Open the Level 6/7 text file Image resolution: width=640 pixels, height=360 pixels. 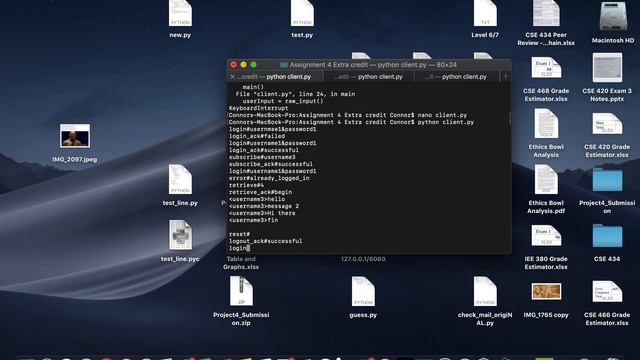[x=485, y=13]
